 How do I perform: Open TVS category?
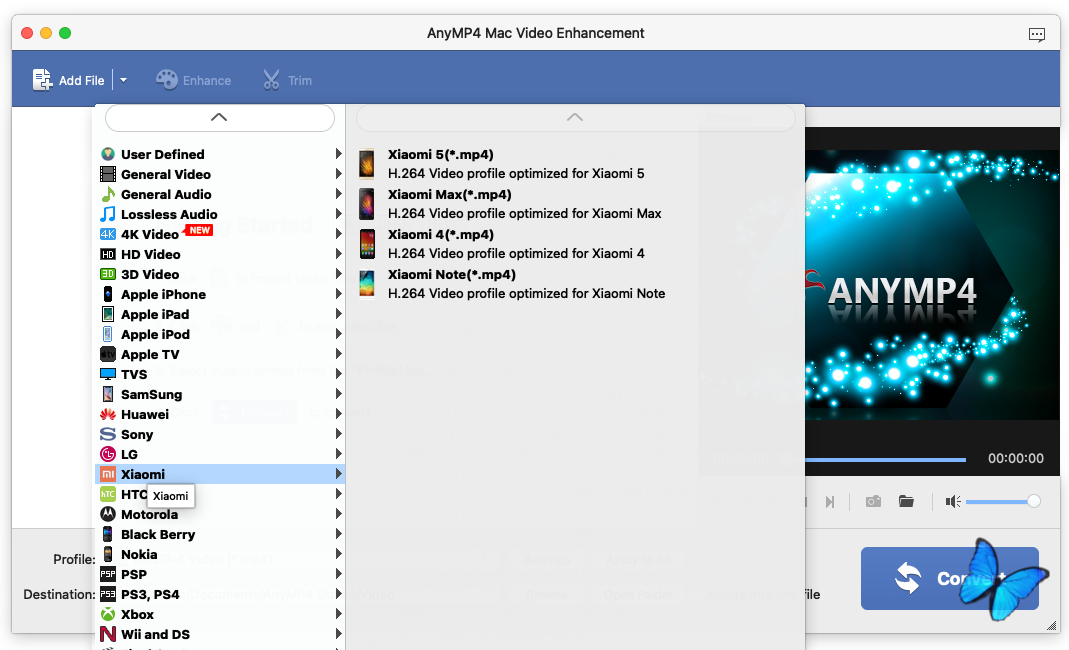click(x=221, y=374)
